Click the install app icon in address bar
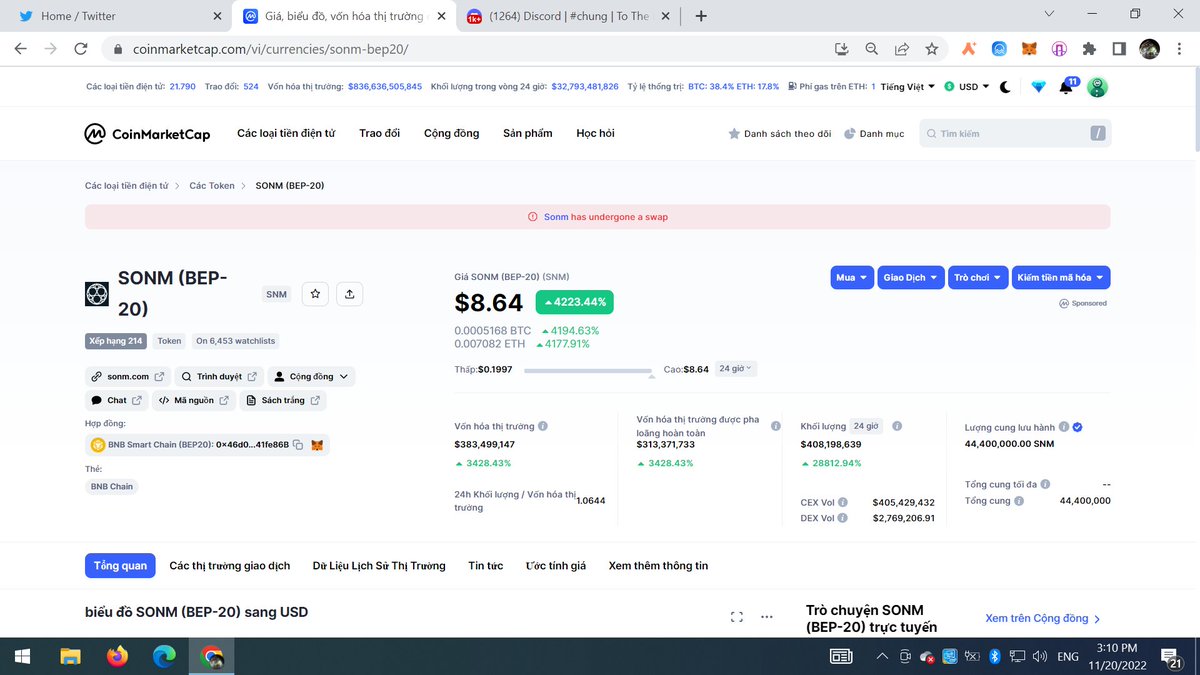 pos(842,48)
